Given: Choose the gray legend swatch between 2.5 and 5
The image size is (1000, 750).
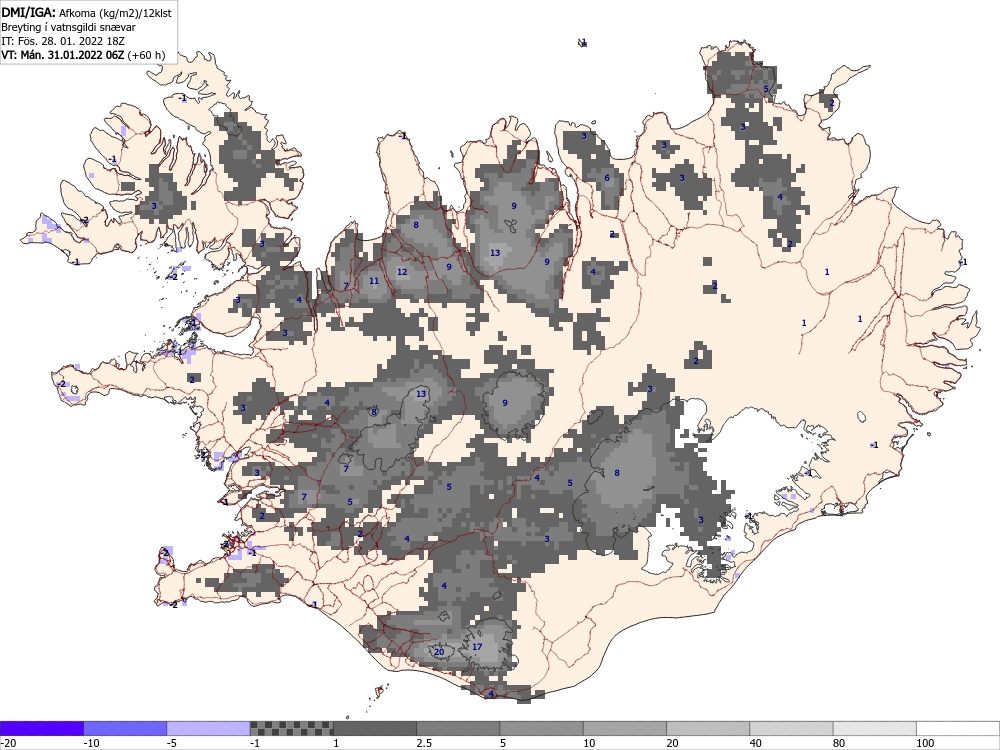Looking at the screenshot, I should [458, 728].
